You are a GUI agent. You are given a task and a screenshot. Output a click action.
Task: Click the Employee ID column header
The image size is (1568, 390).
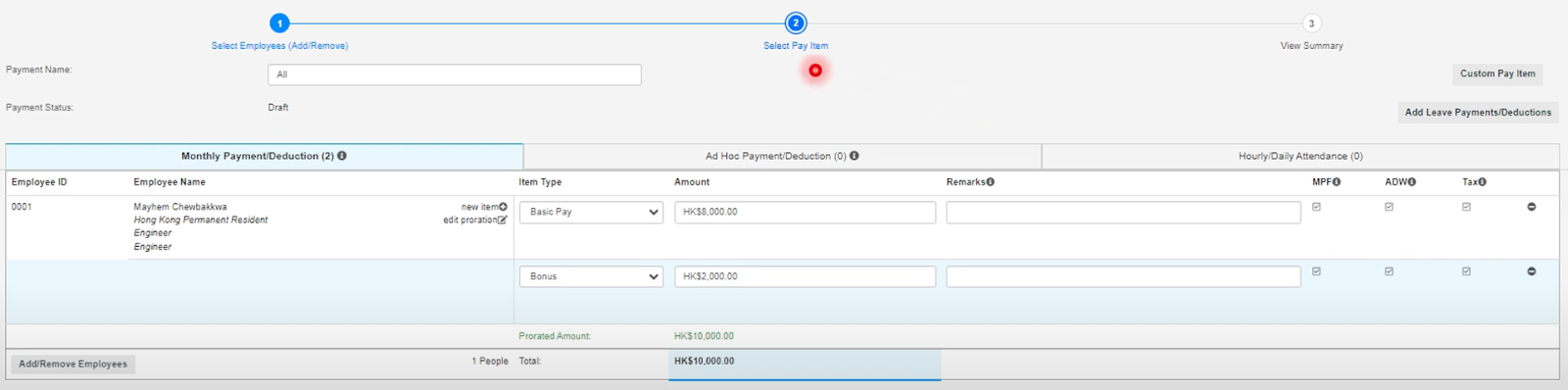(39, 182)
